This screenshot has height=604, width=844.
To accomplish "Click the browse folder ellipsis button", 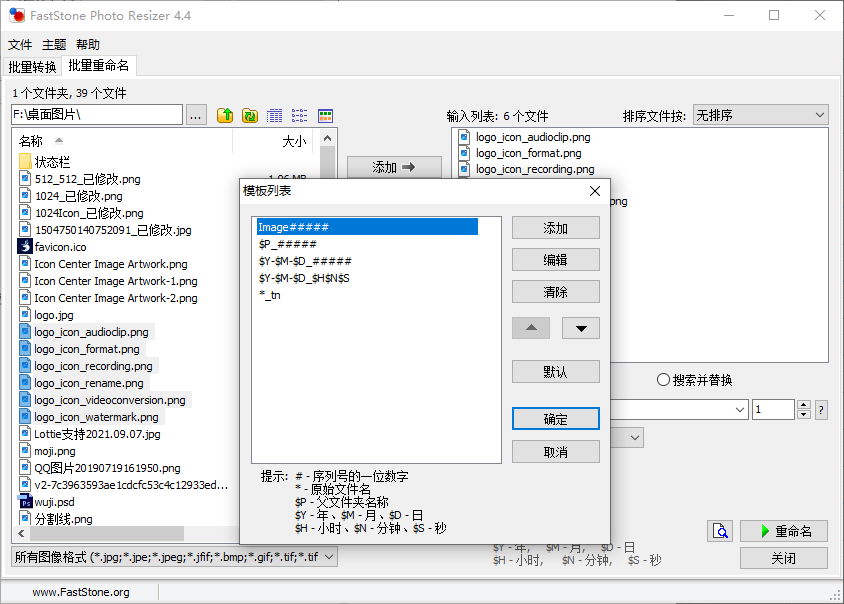I will pyautogui.click(x=196, y=116).
